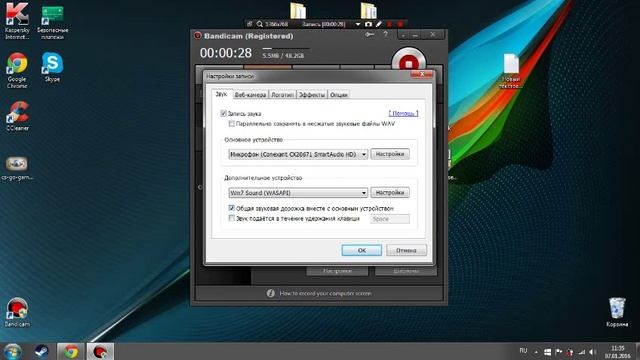The image size is (640, 360).
Task: Open Bandicam desktop shortcut
Action: coord(17,312)
